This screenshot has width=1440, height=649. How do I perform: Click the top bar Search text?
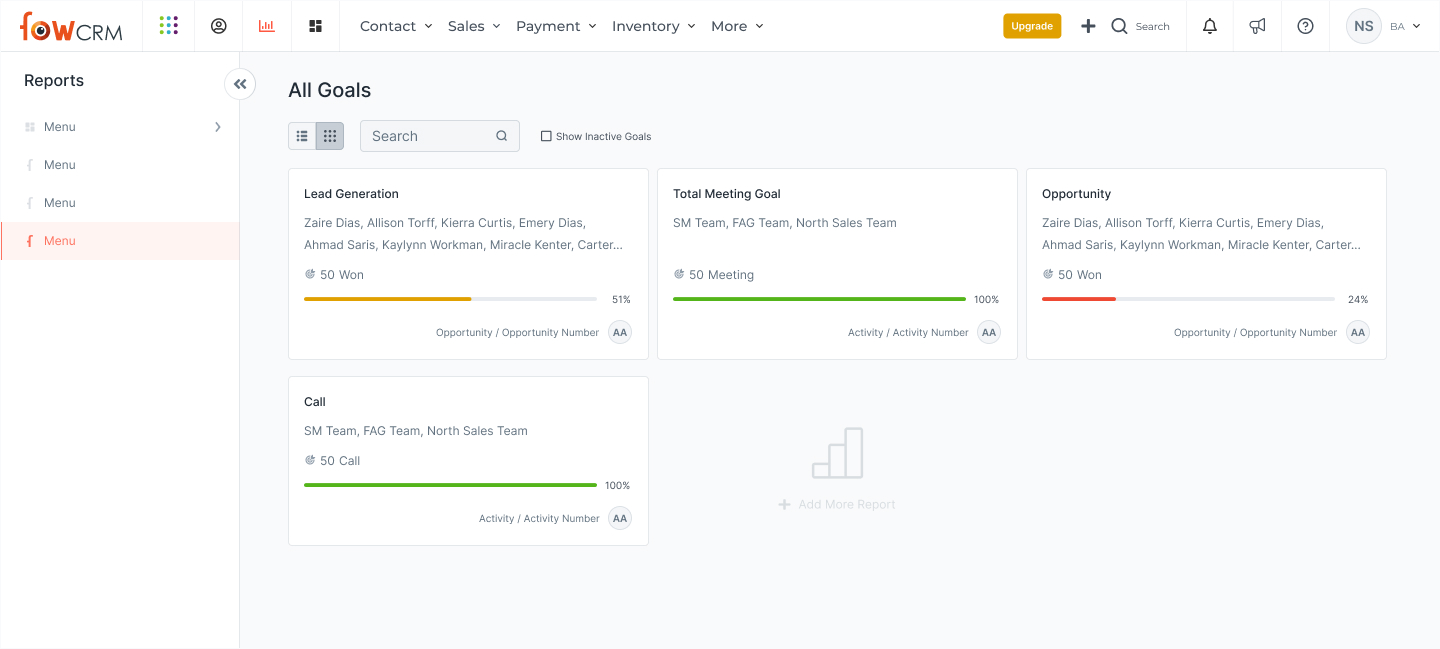pyautogui.click(x=1153, y=27)
